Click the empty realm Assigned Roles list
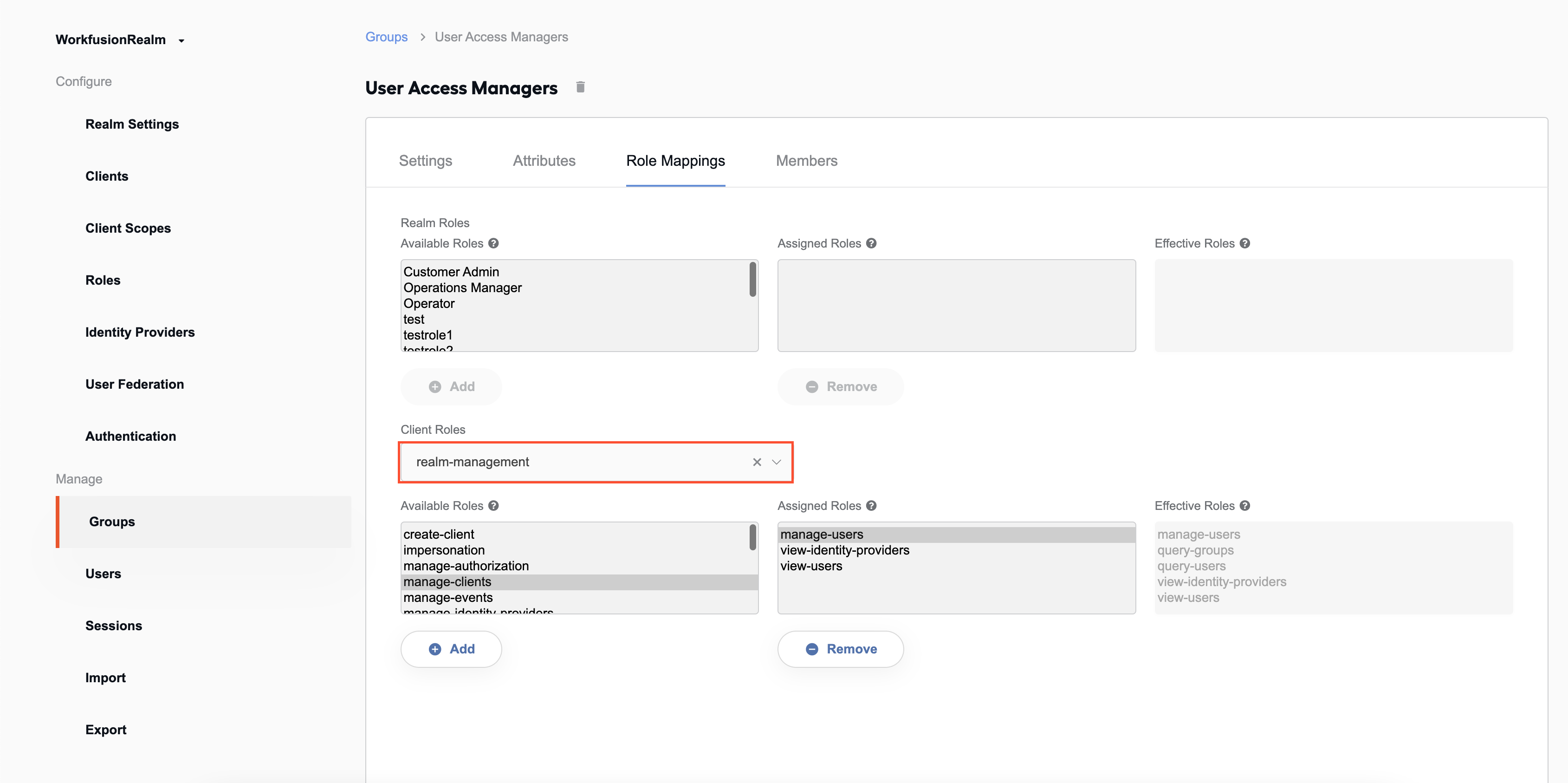The width and height of the screenshot is (1568, 783). point(956,306)
